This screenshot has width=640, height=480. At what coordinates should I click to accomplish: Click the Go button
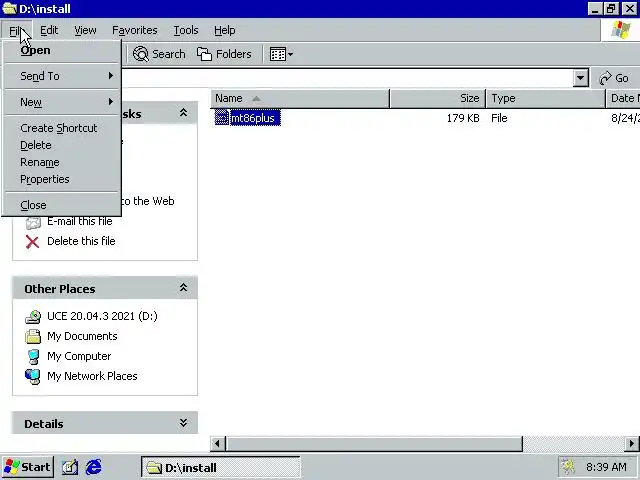614,78
